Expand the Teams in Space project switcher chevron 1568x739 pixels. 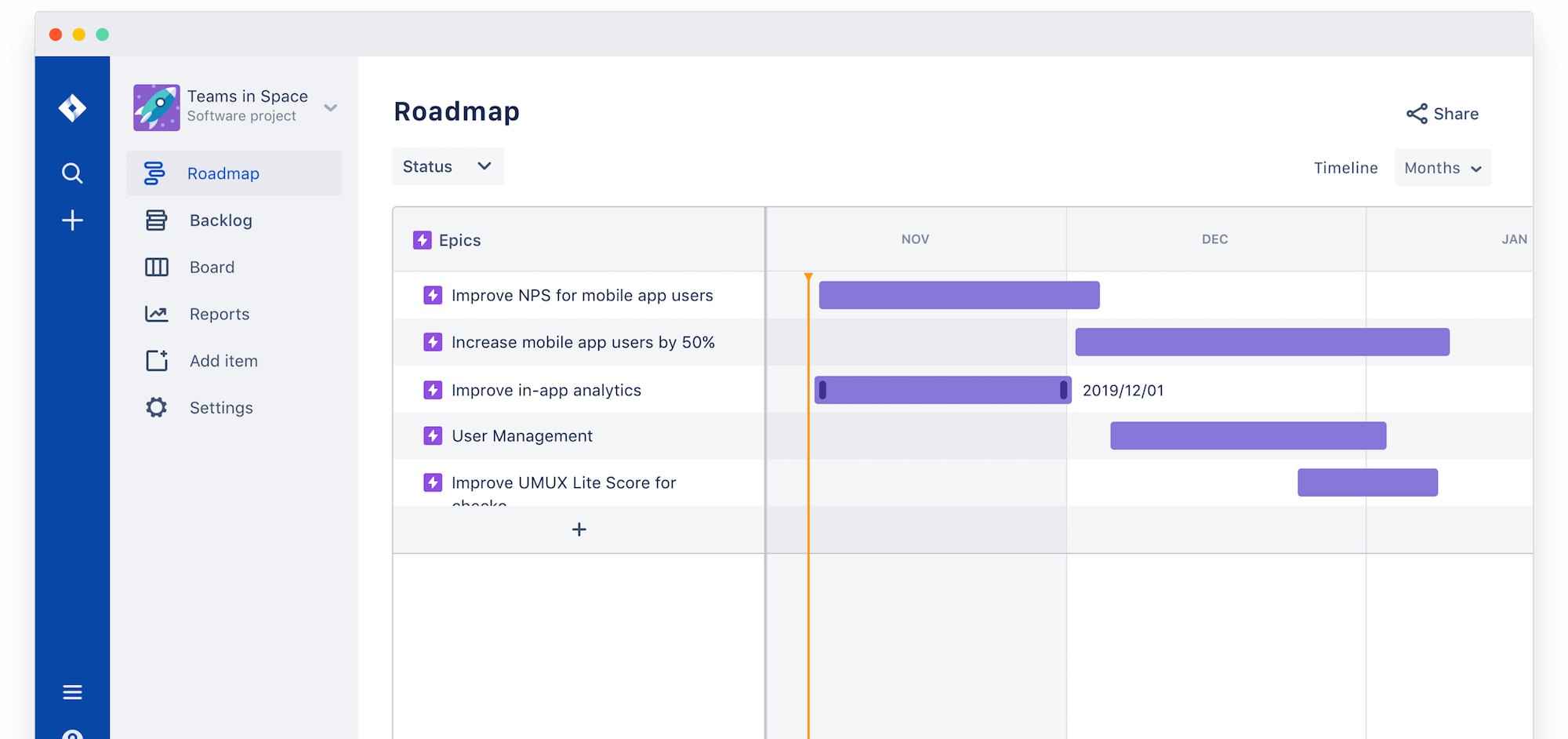click(x=331, y=107)
